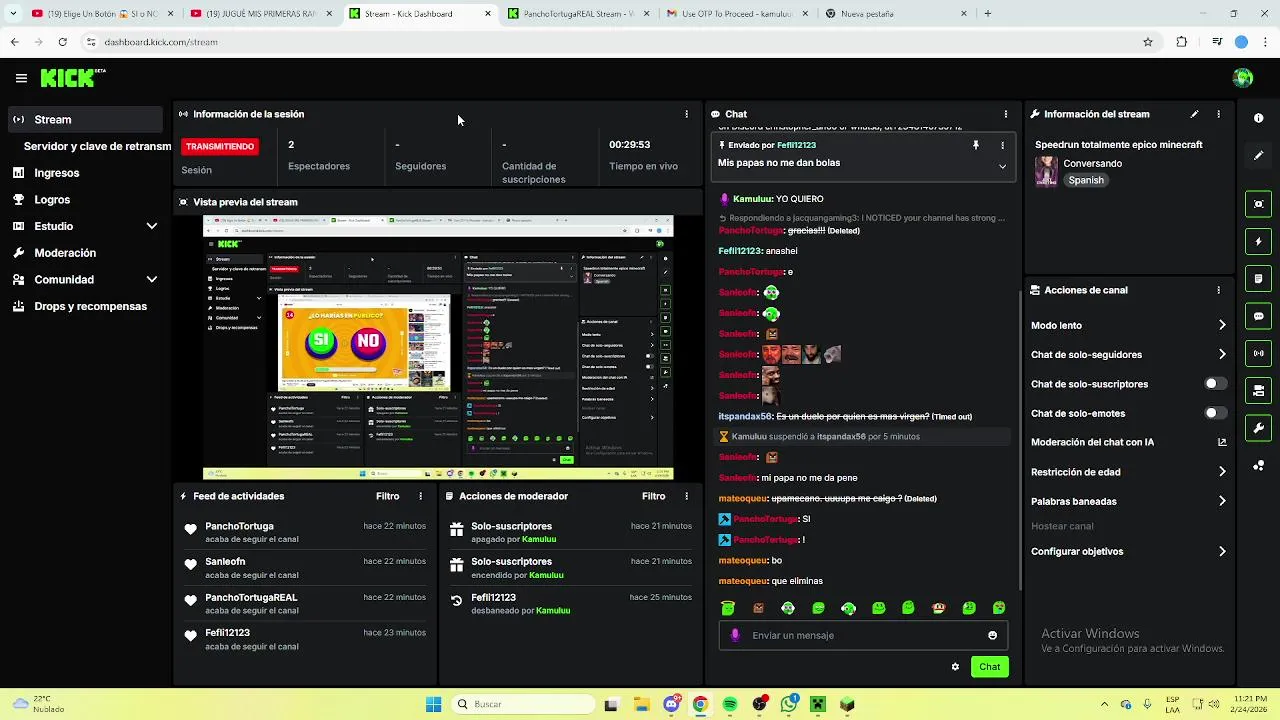Toggle Chat de solo-suscriptores switch
This screenshot has width=1280, height=720.
1215,384
